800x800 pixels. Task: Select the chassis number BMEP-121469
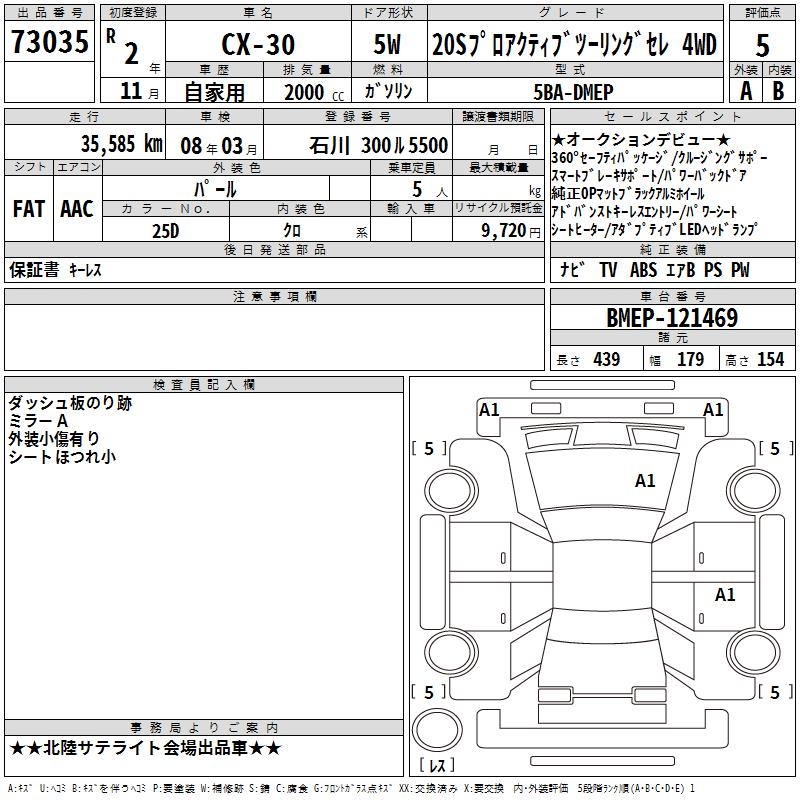coord(672,317)
